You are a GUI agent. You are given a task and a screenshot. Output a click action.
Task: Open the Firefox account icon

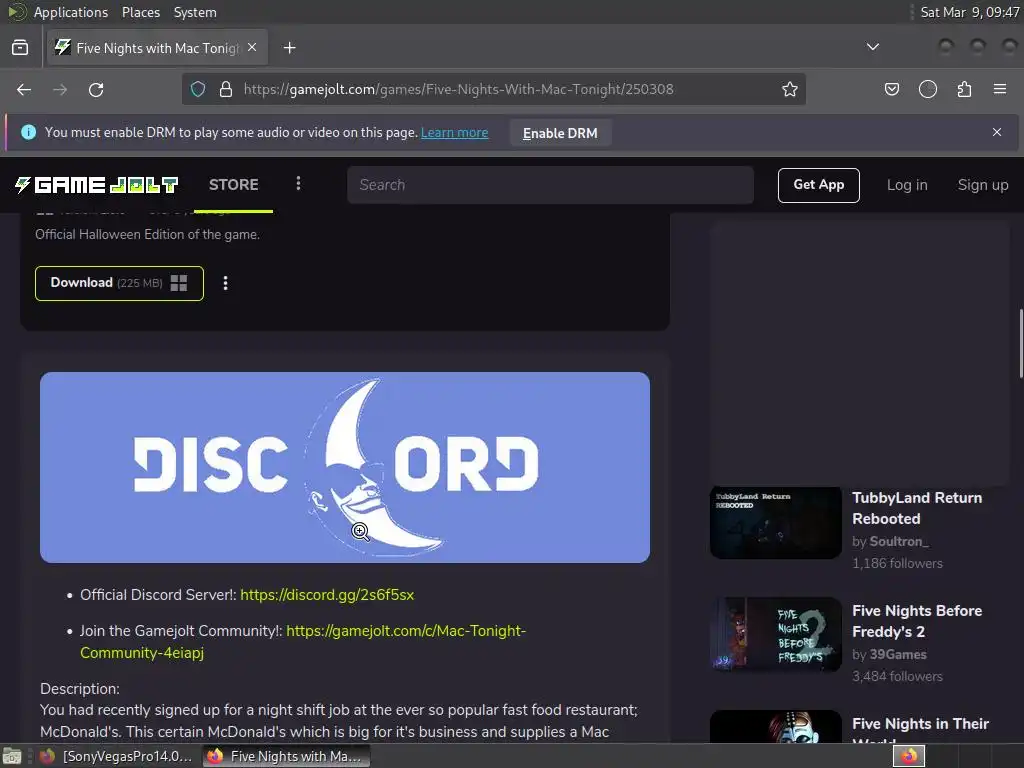coord(927,89)
